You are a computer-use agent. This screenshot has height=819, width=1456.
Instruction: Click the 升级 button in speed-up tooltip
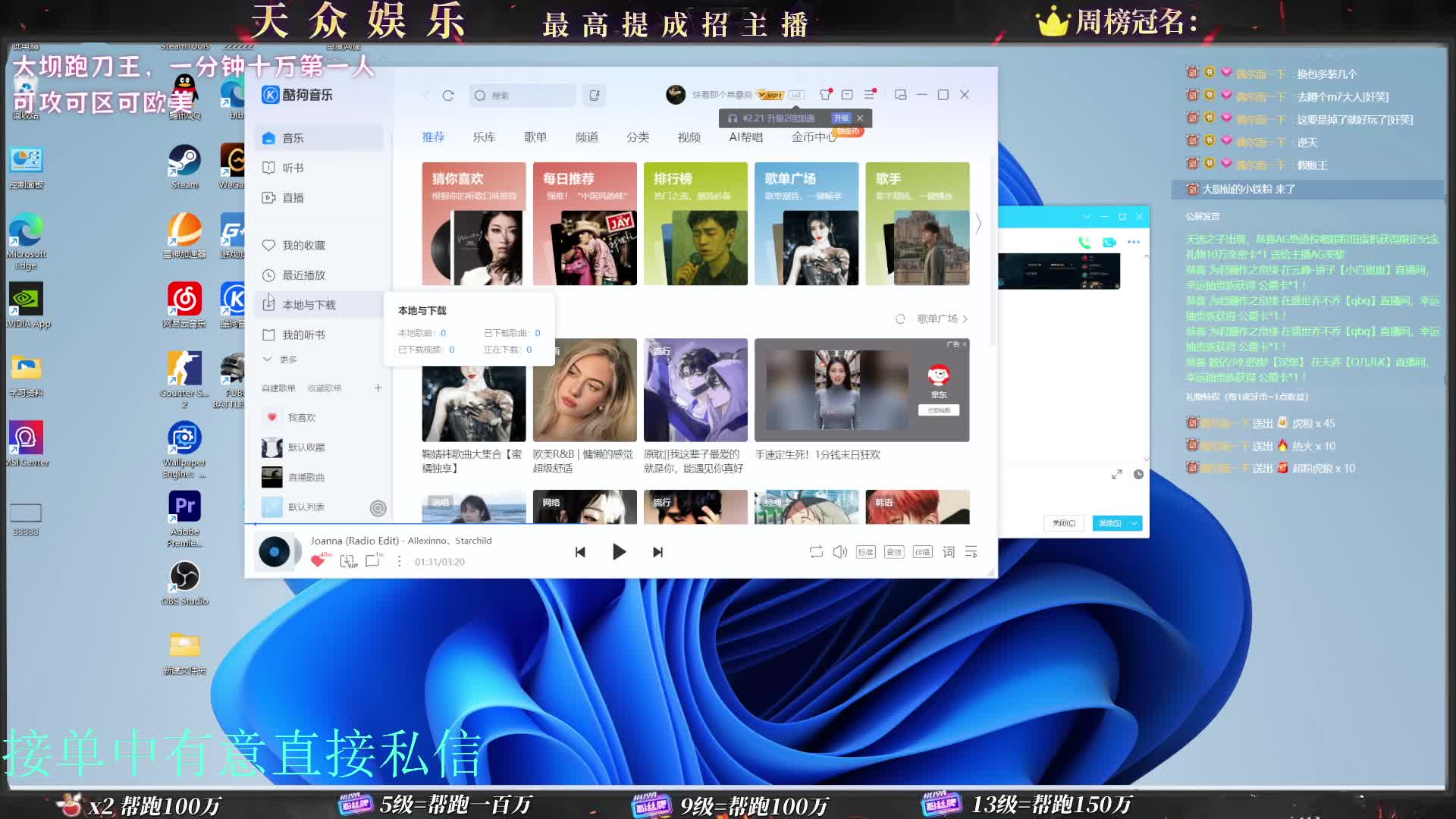[x=840, y=118]
